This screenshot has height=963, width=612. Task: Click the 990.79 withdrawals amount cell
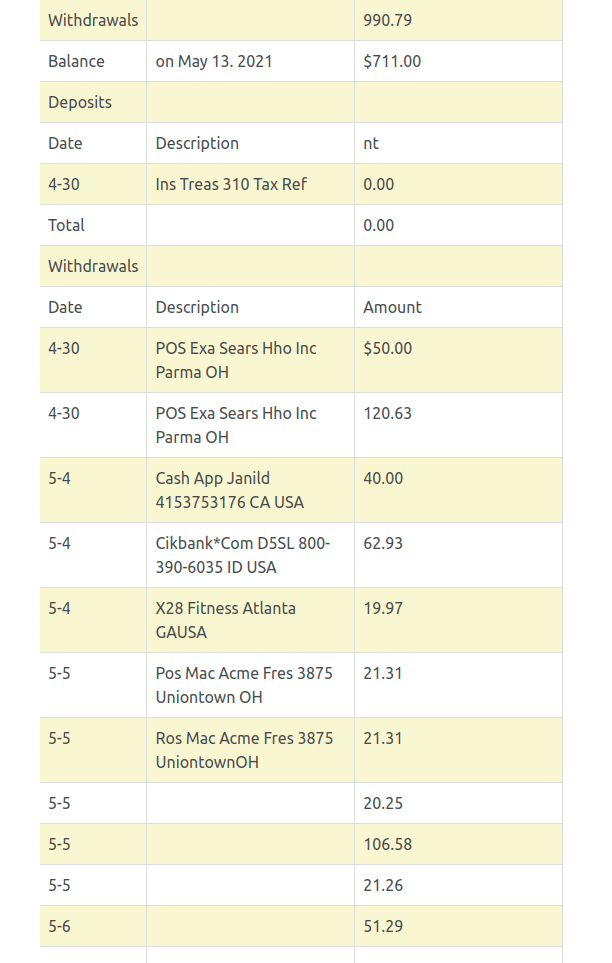pyautogui.click(x=388, y=20)
